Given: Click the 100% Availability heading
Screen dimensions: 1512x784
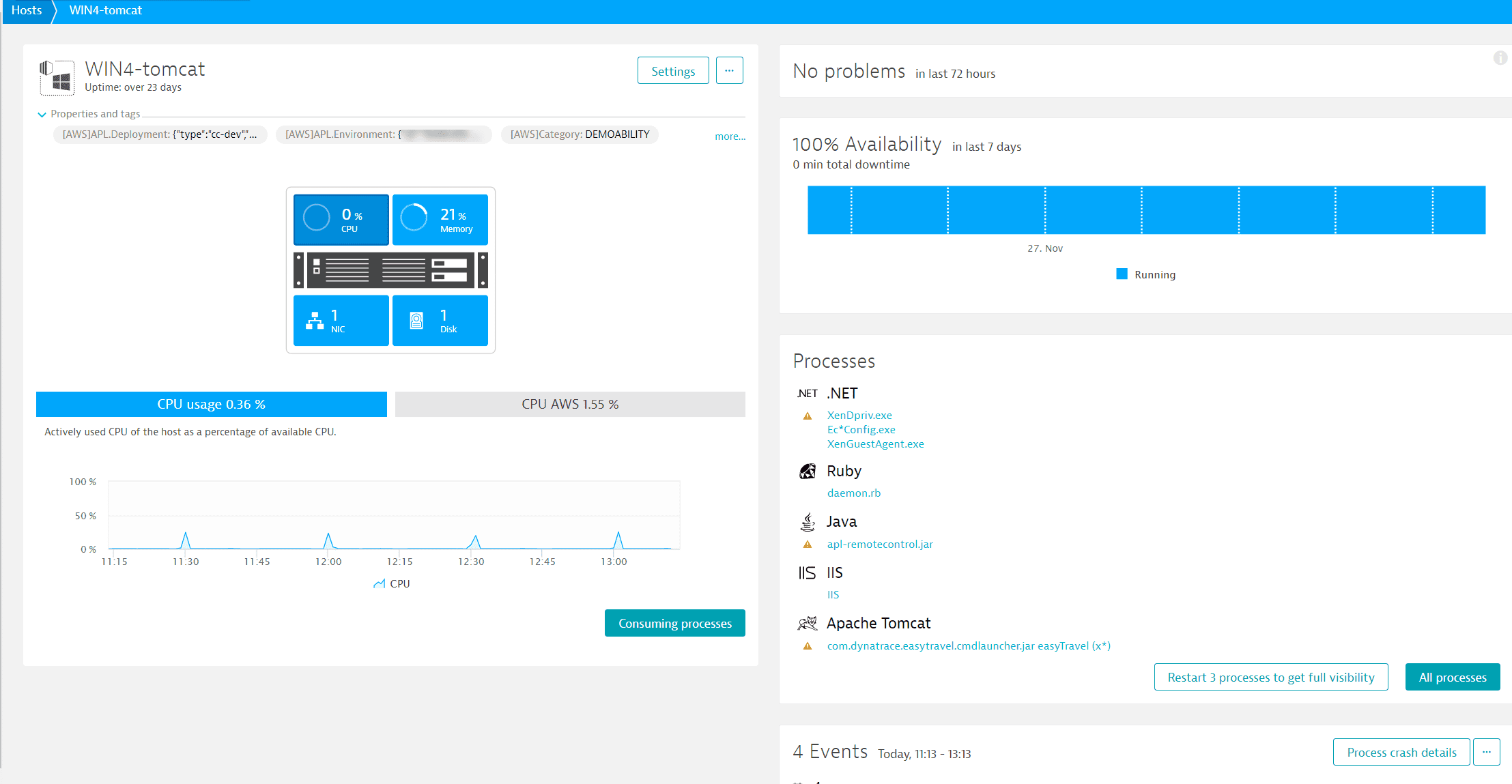Looking at the screenshot, I should coord(867,145).
